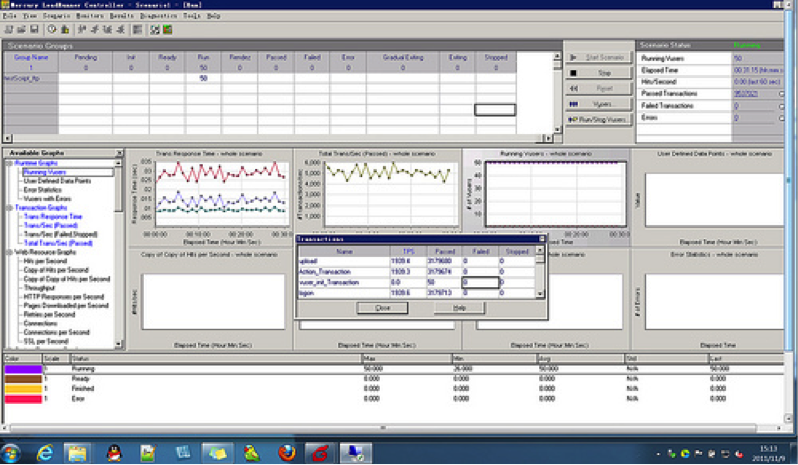The width and height of the screenshot is (798, 465).
Task: Click Close in the Transactions dialog
Action: [382, 308]
